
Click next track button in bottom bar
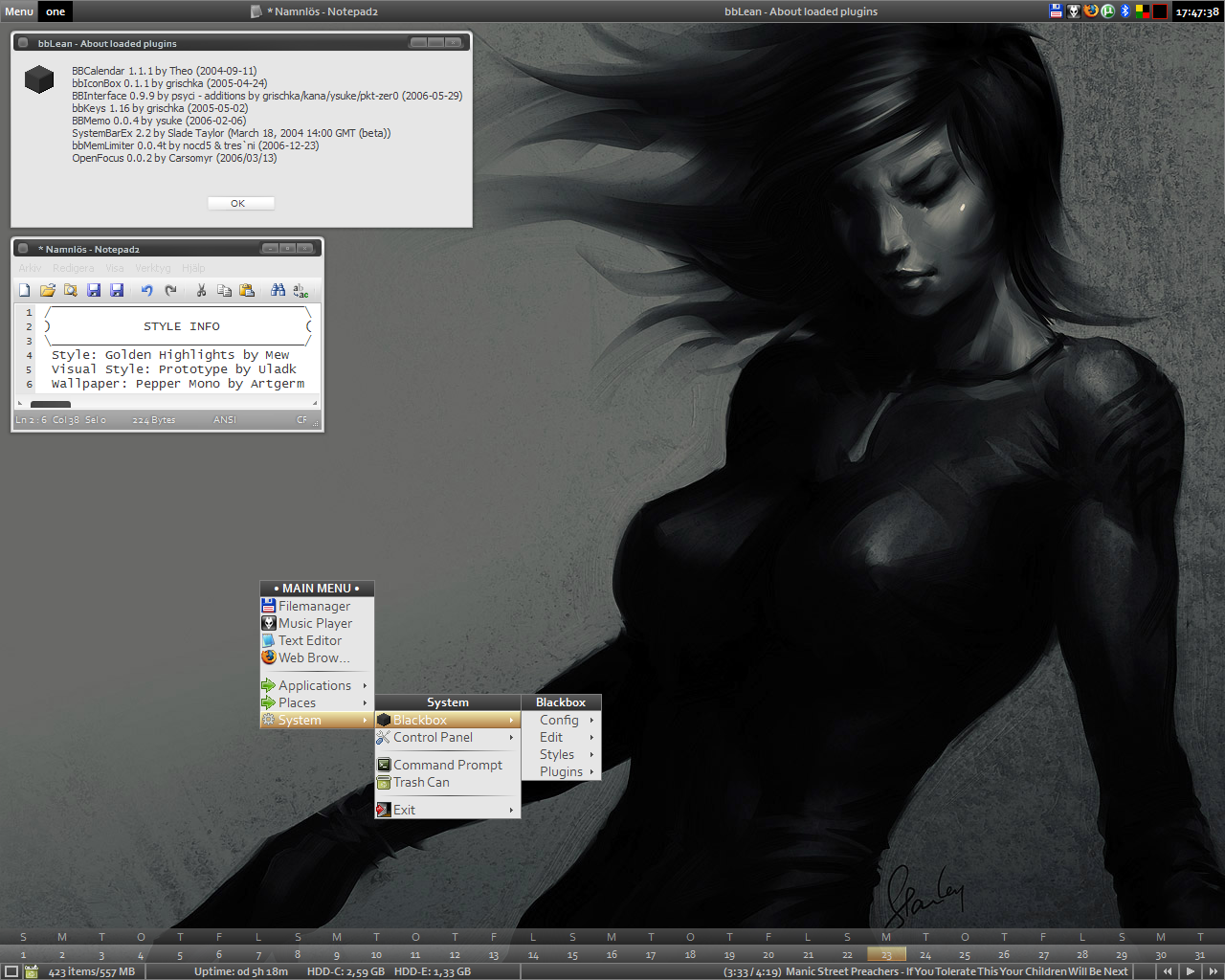coord(1213,971)
